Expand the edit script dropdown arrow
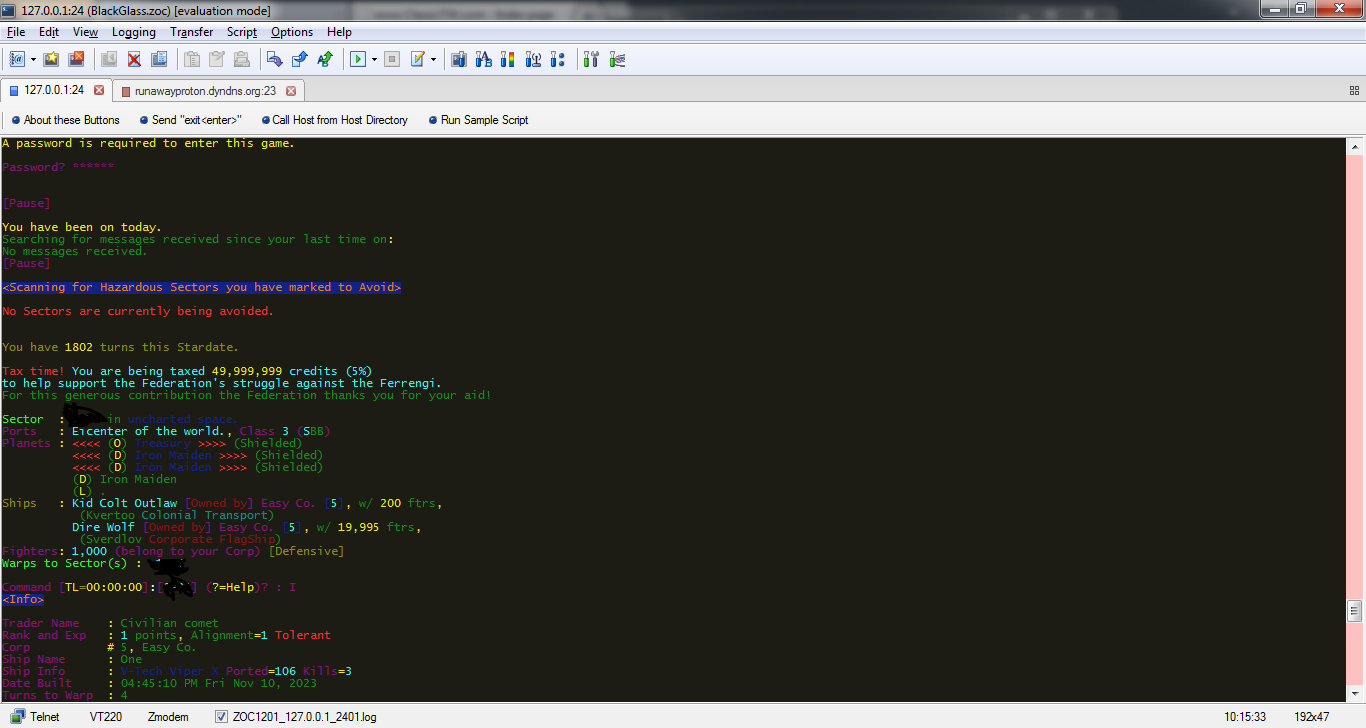Screen dimensions: 1366x728 point(433,59)
